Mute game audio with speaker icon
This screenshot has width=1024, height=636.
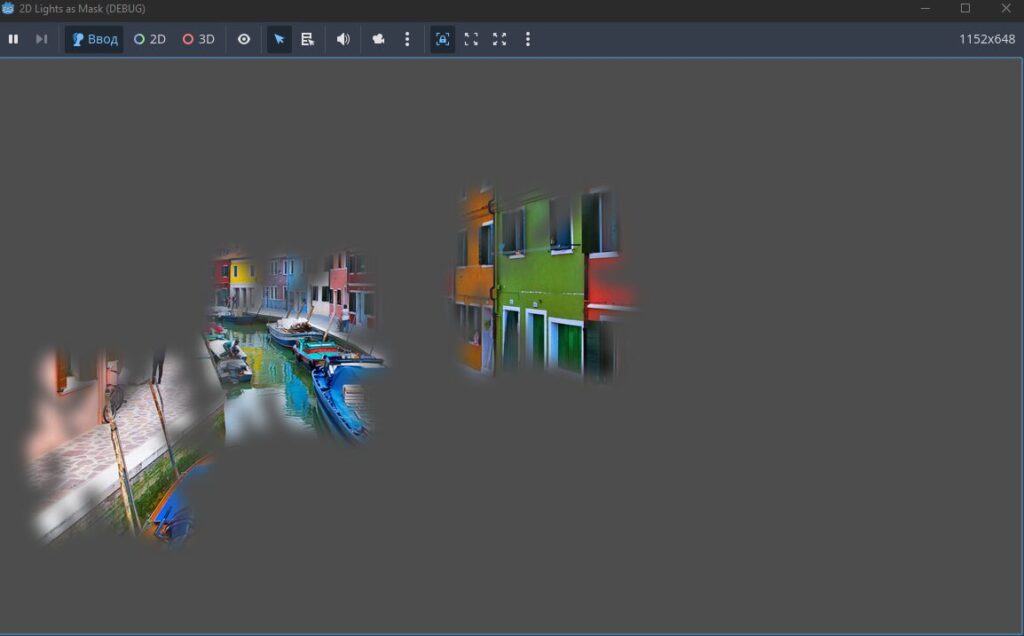pos(343,39)
